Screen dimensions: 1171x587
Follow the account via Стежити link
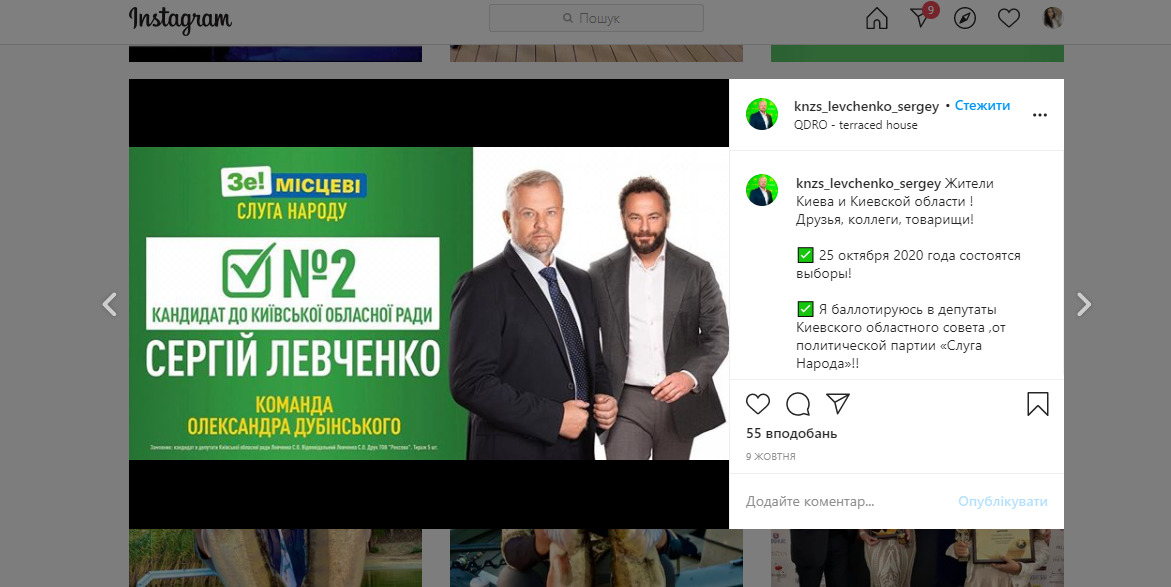pos(982,105)
